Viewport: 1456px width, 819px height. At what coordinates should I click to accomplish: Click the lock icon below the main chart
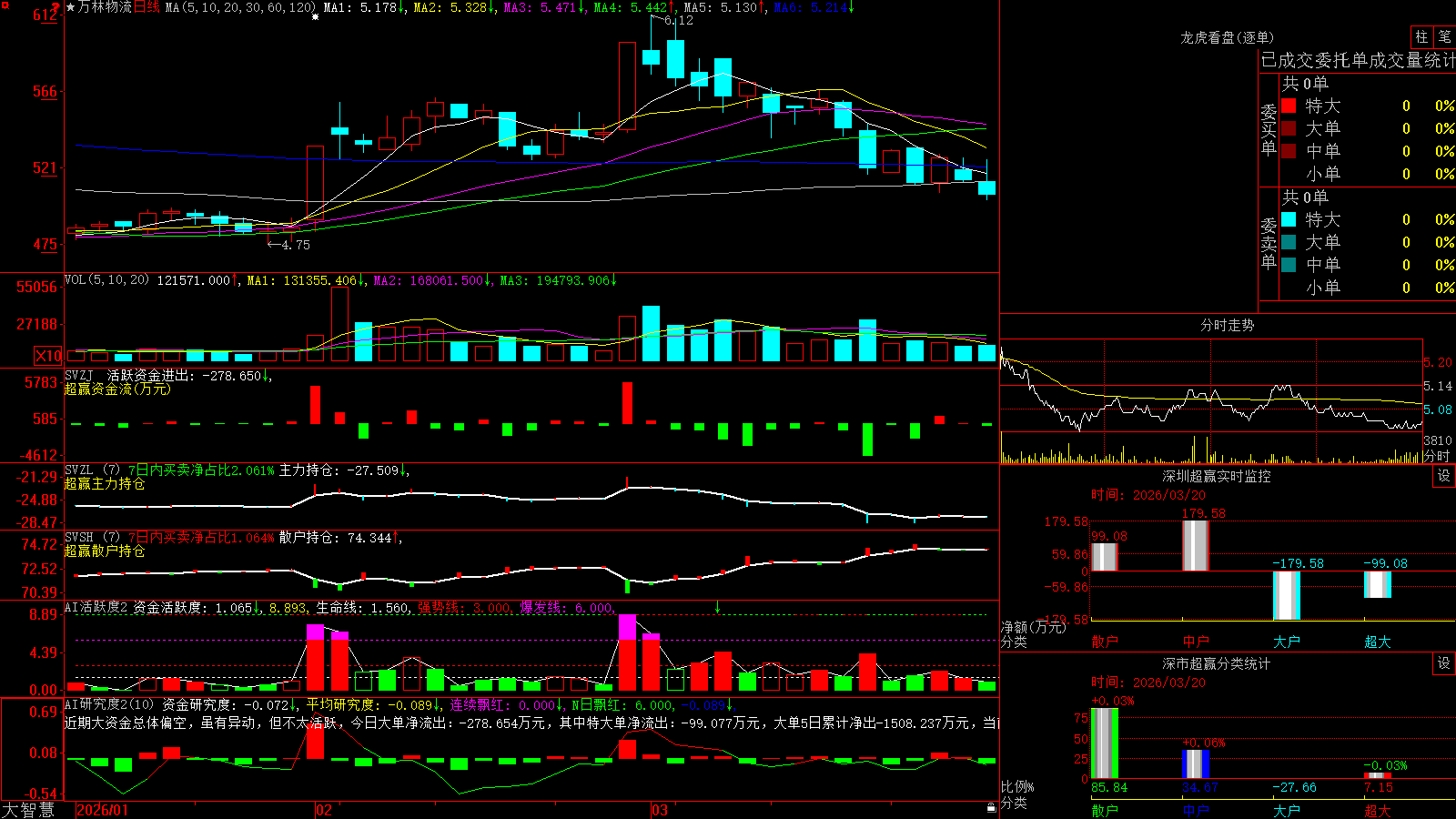tap(992, 808)
